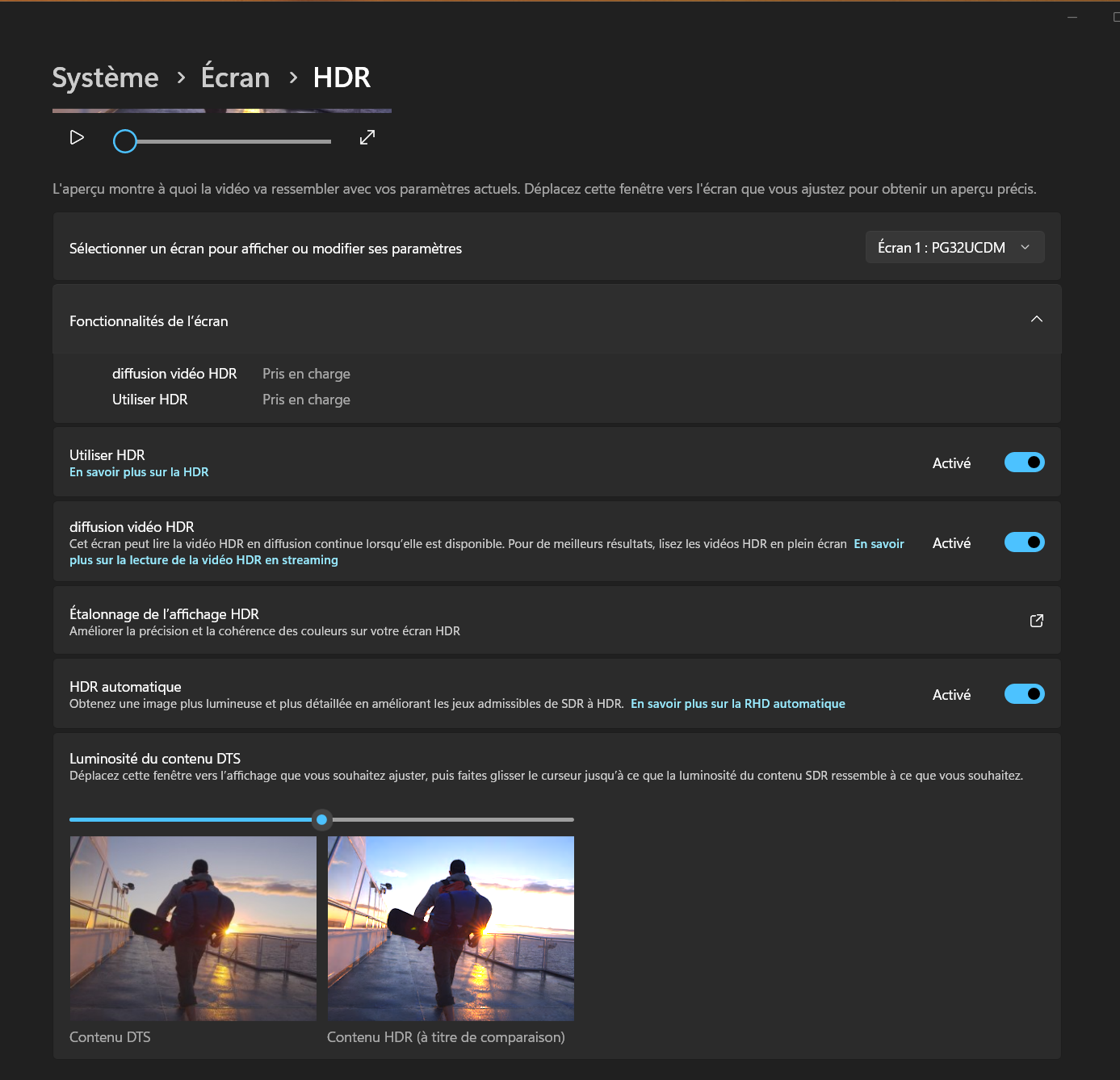Open Étalonnage de l'affichage HDR external window
The height and width of the screenshot is (1080, 1120).
[1036, 620]
